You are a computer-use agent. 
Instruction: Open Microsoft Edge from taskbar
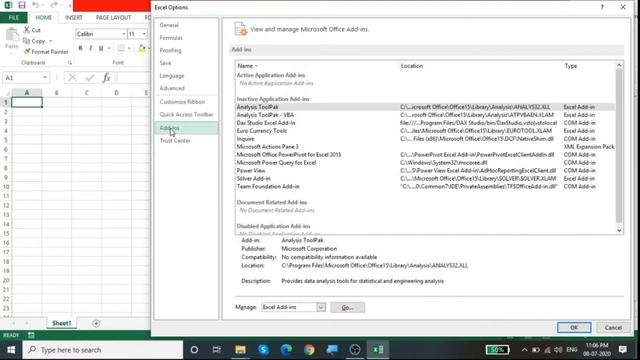click(286, 350)
